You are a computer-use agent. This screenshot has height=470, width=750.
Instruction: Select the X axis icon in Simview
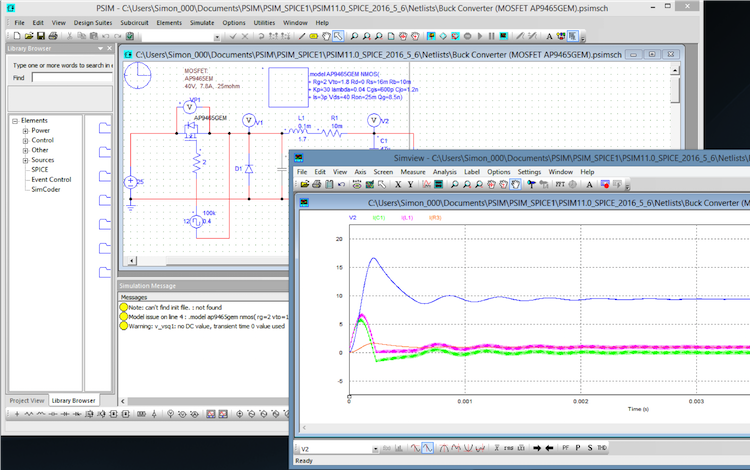(x=397, y=185)
